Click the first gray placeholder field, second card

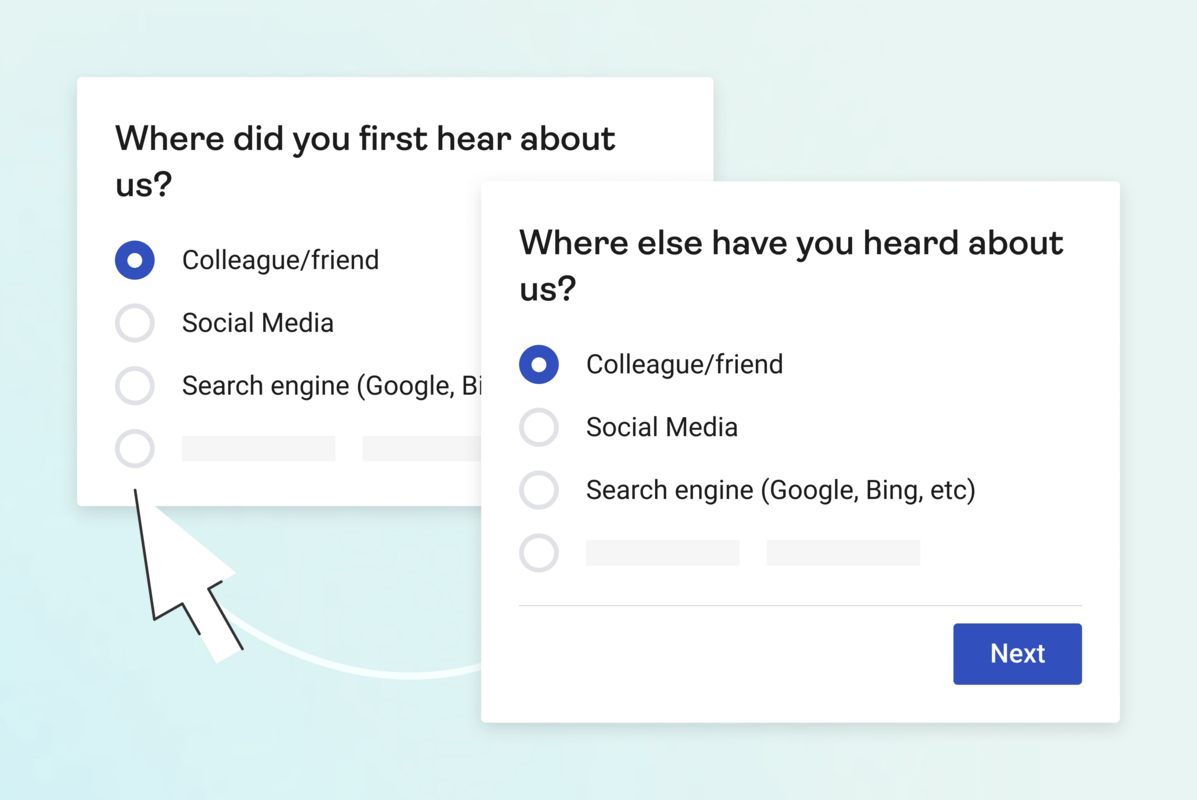point(662,553)
